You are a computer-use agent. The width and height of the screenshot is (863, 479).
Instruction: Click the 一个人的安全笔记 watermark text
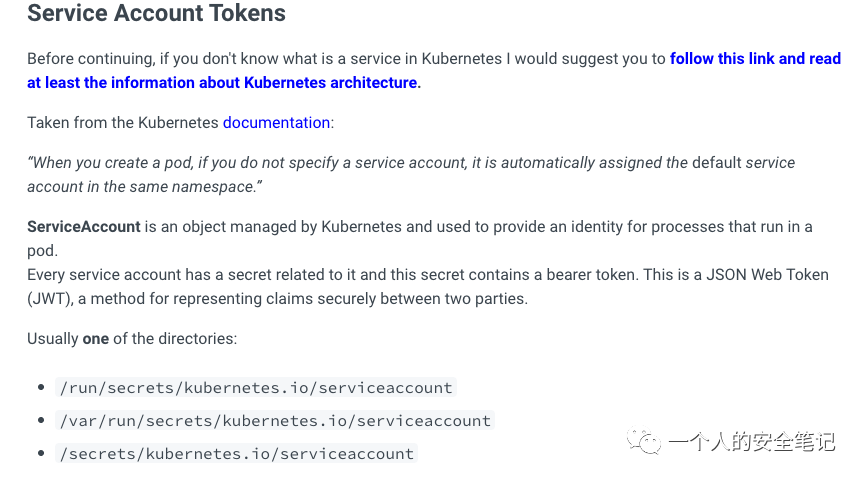751,442
